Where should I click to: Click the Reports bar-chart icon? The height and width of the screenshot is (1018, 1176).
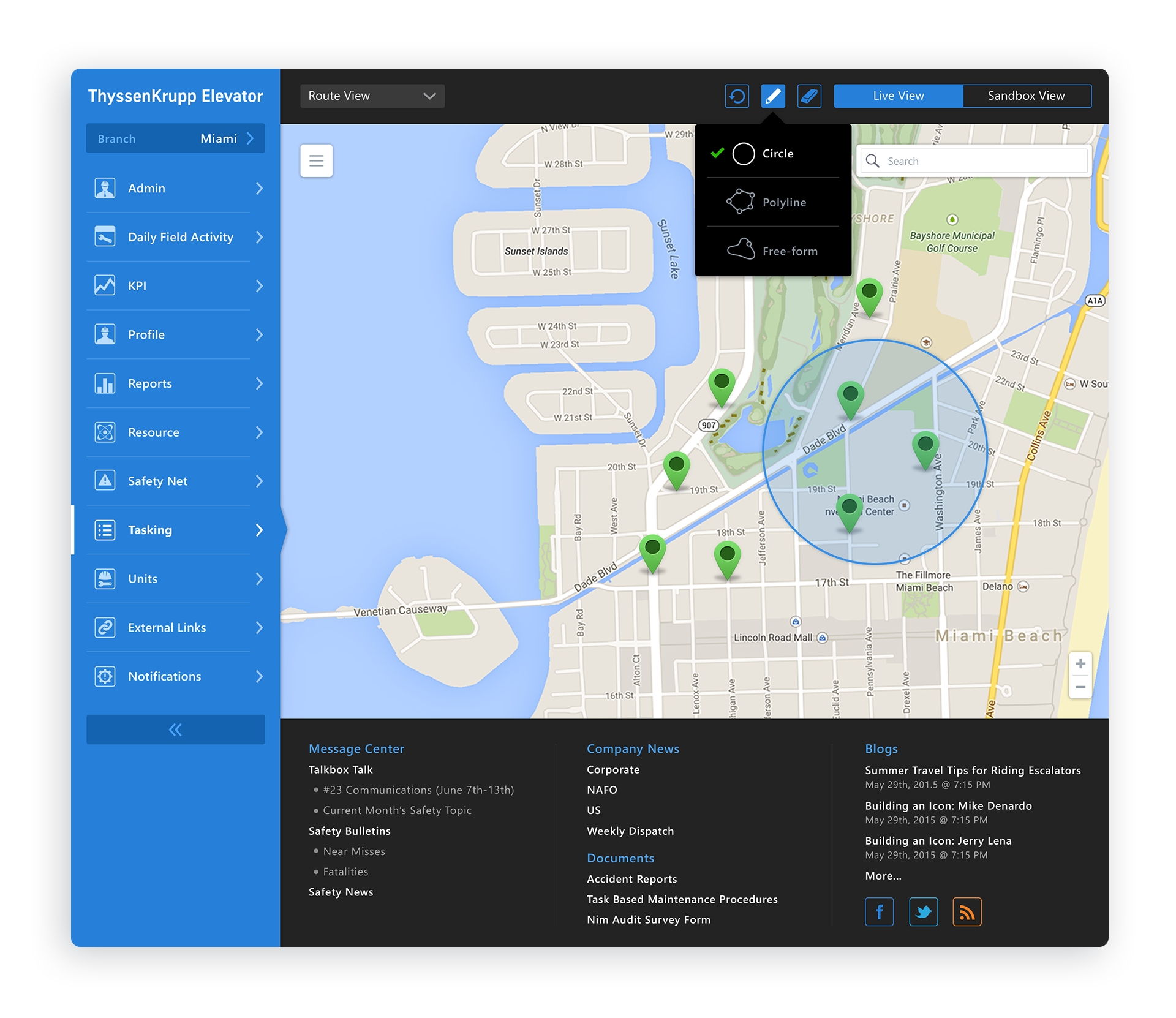pos(105,383)
